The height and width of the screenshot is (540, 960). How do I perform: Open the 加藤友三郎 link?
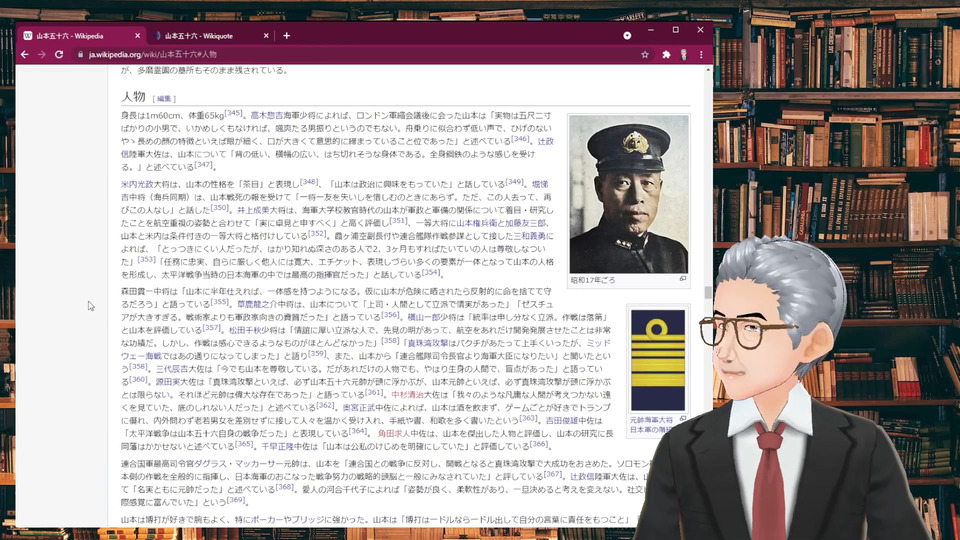pos(525,223)
